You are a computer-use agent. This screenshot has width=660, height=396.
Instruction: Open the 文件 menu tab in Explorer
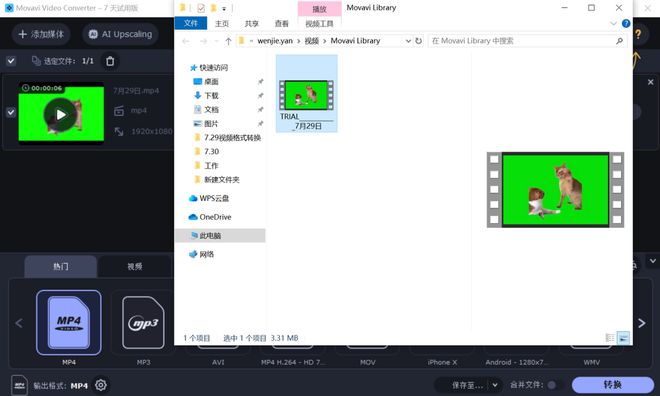191,24
